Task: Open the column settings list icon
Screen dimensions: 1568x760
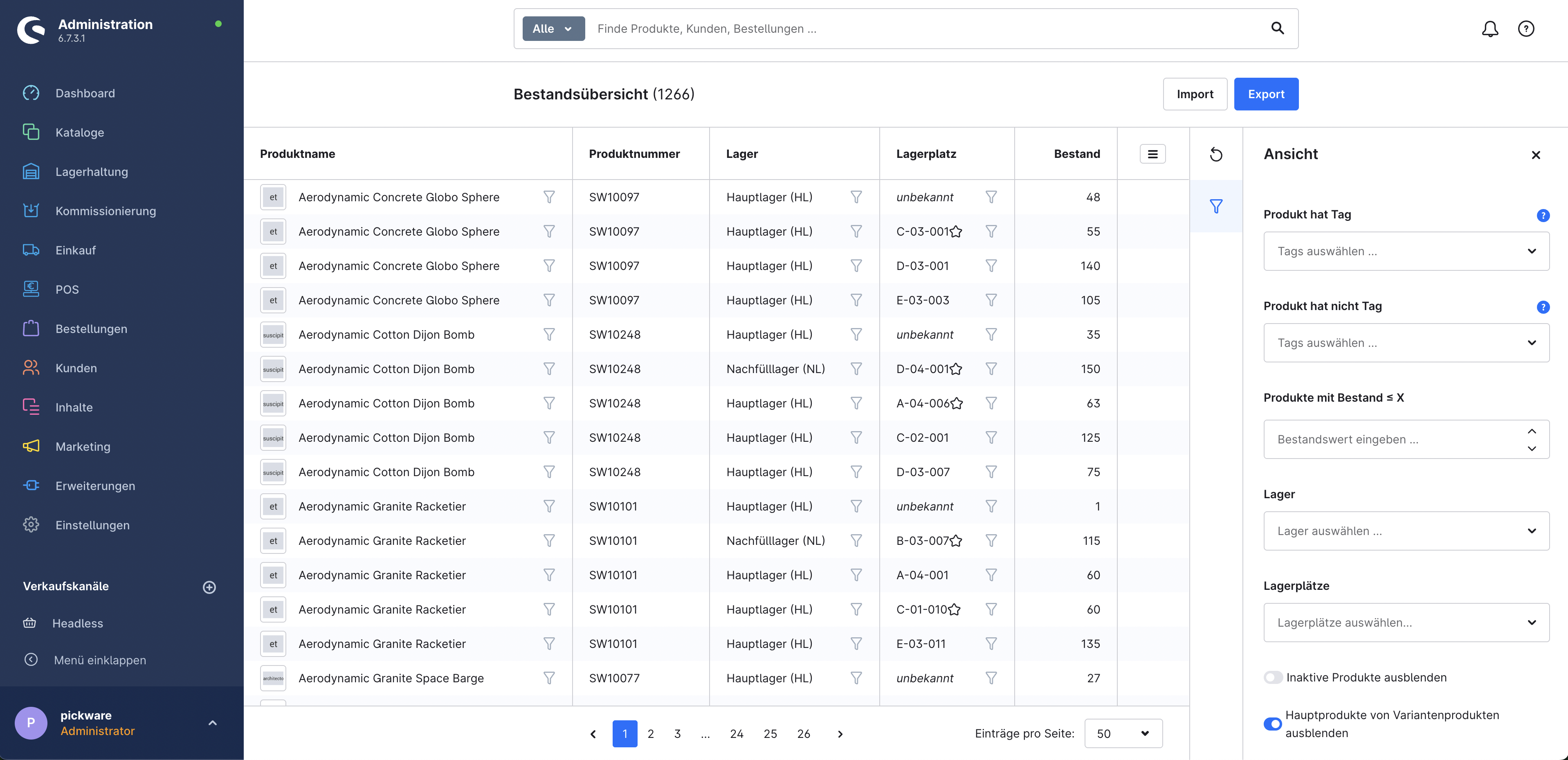Action: click(1152, 154)
